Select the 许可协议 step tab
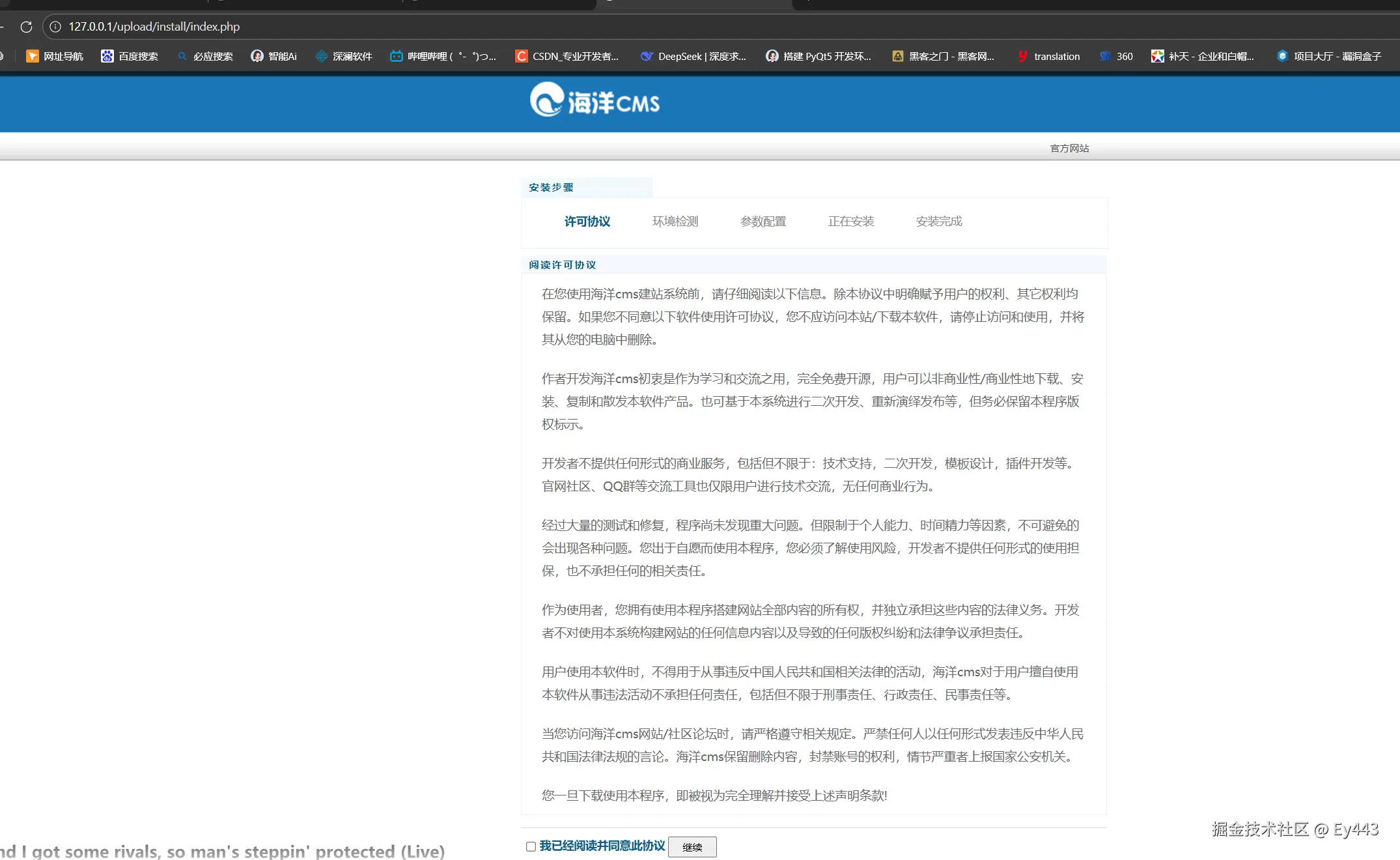 (587, 222)
